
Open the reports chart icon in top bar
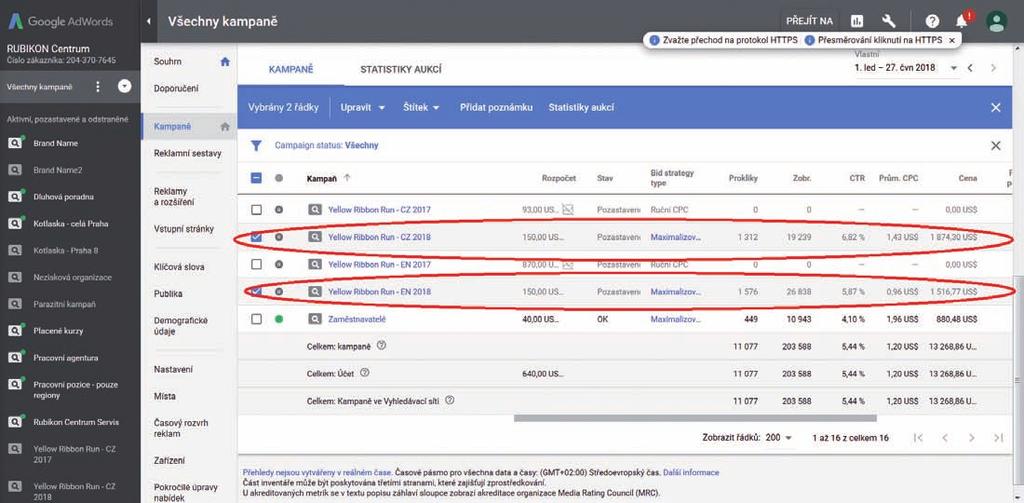[856, 21]
